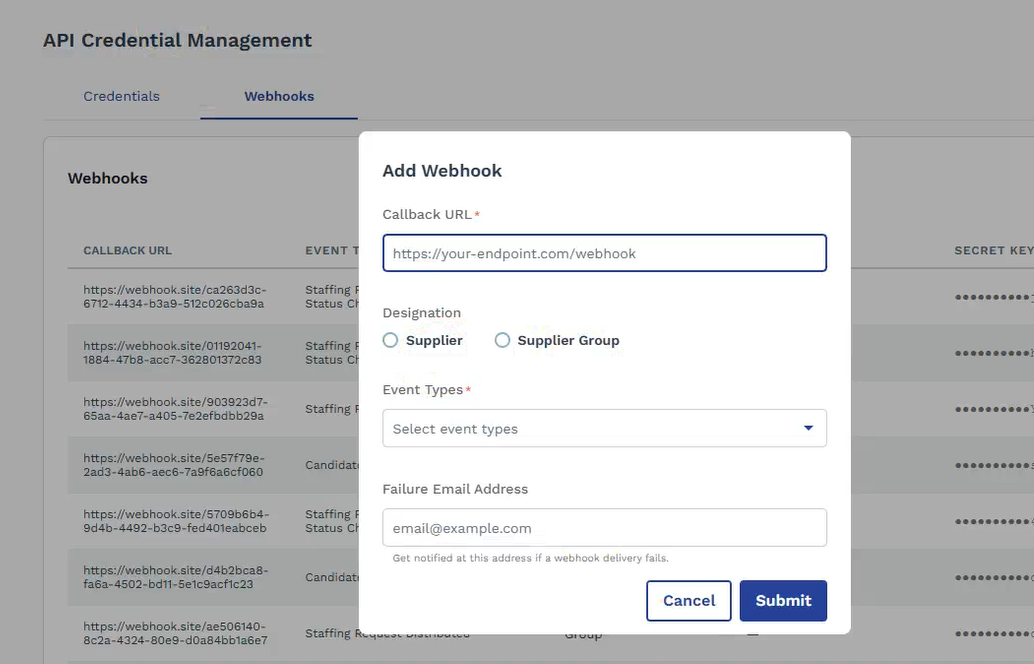Viewport: 1034px width, 664px height.
Task: Select webhook URL ending 5e1c9acf1c23
Action: pos(175,577)
